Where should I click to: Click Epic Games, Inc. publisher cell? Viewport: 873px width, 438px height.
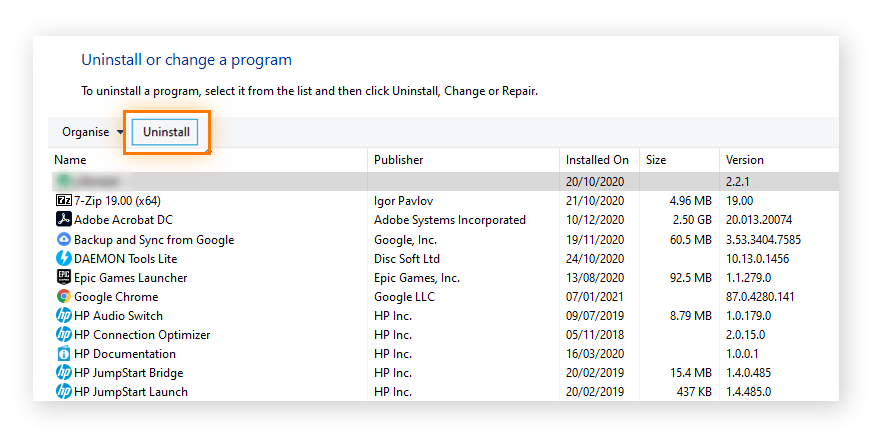(416, 278)
